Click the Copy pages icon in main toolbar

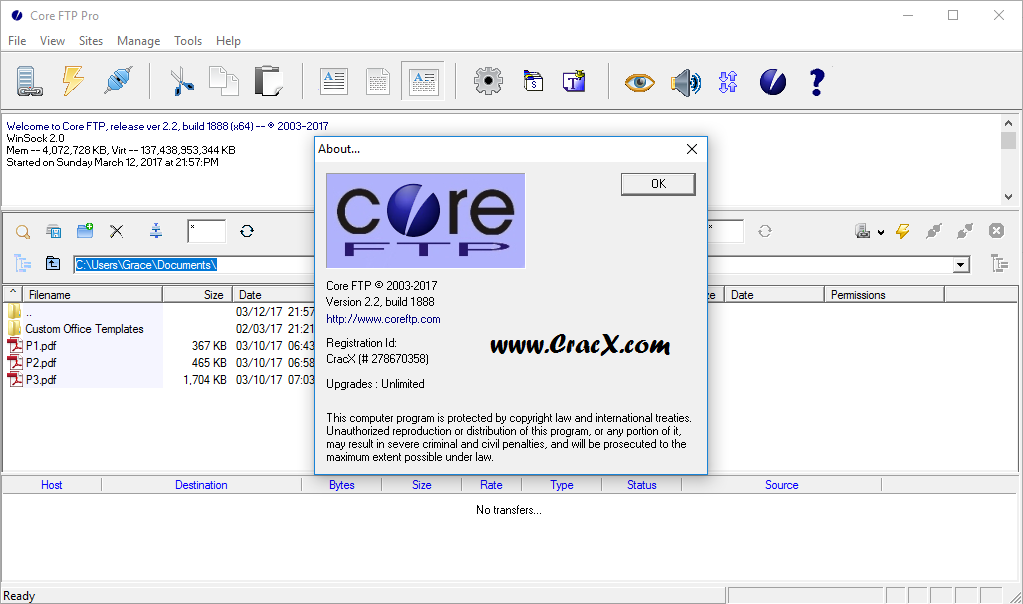(224, 82)
